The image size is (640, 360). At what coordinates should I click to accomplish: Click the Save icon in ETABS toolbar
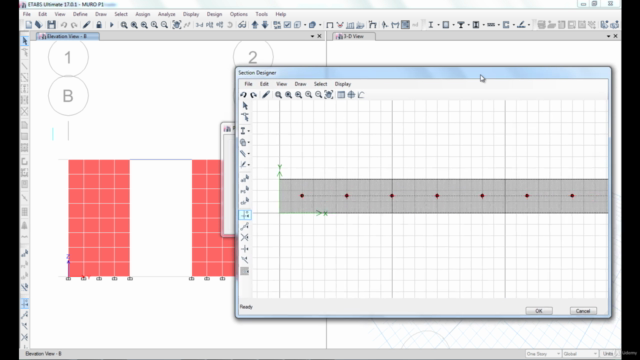(51, 25)
